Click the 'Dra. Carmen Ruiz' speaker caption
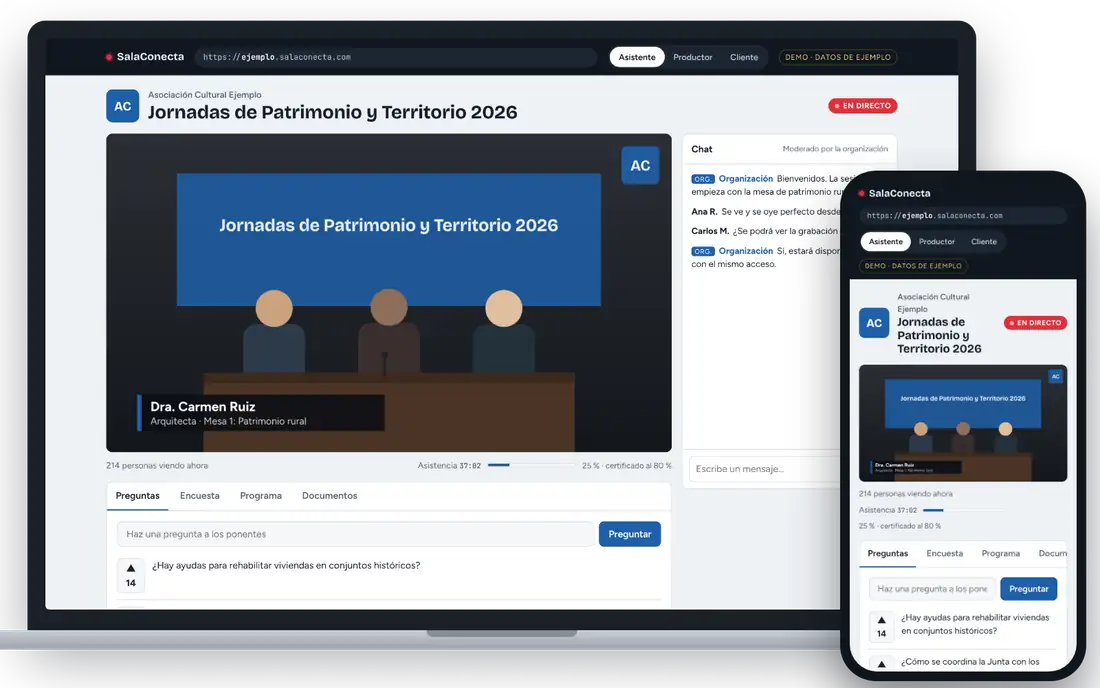This screenshot has height=688, width=1100. (261, 412)
